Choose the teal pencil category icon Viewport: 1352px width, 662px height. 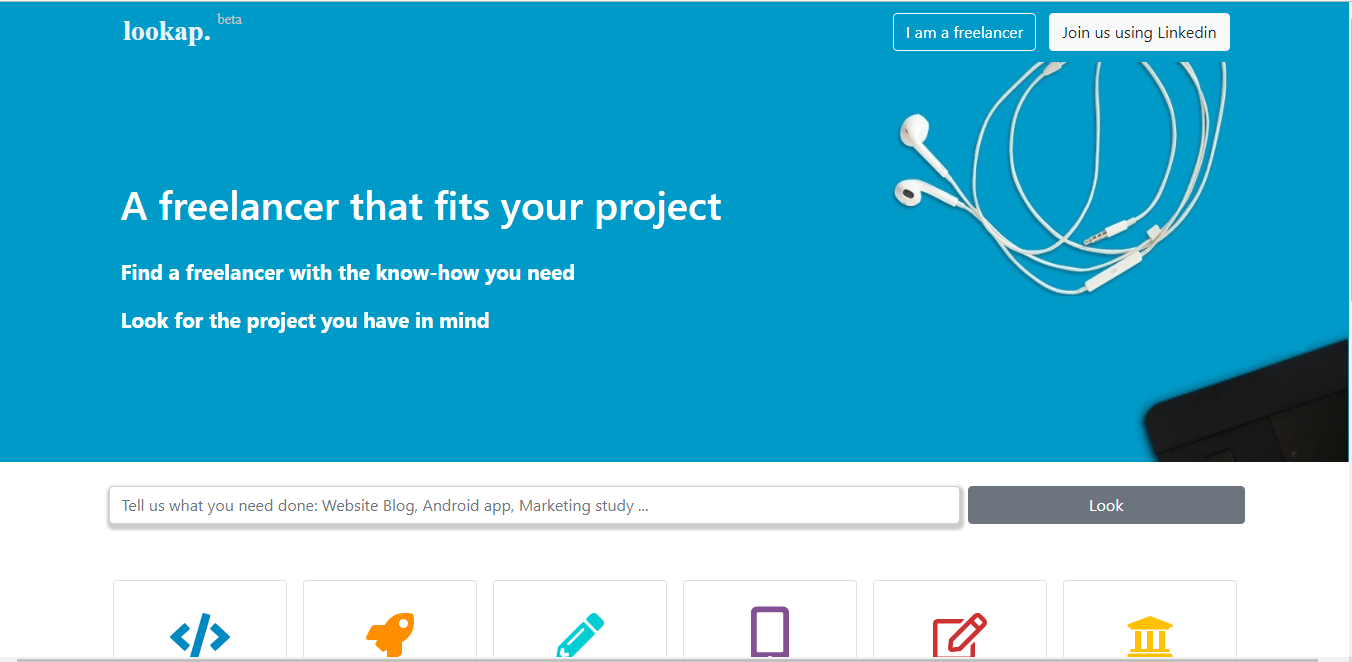coord(580,635)
